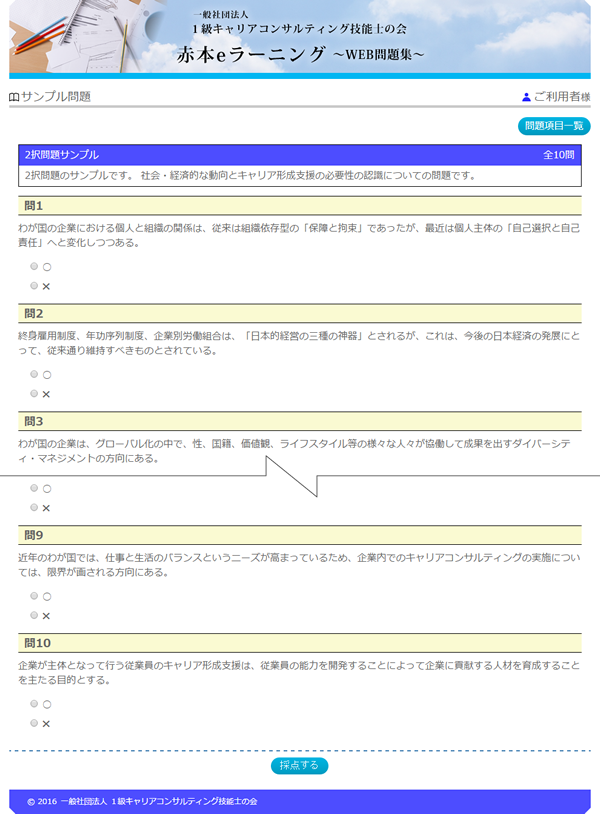Click the 2択問題サンプル title bar
This screenshot has height=814, width=600.
[x=300, y=155]
